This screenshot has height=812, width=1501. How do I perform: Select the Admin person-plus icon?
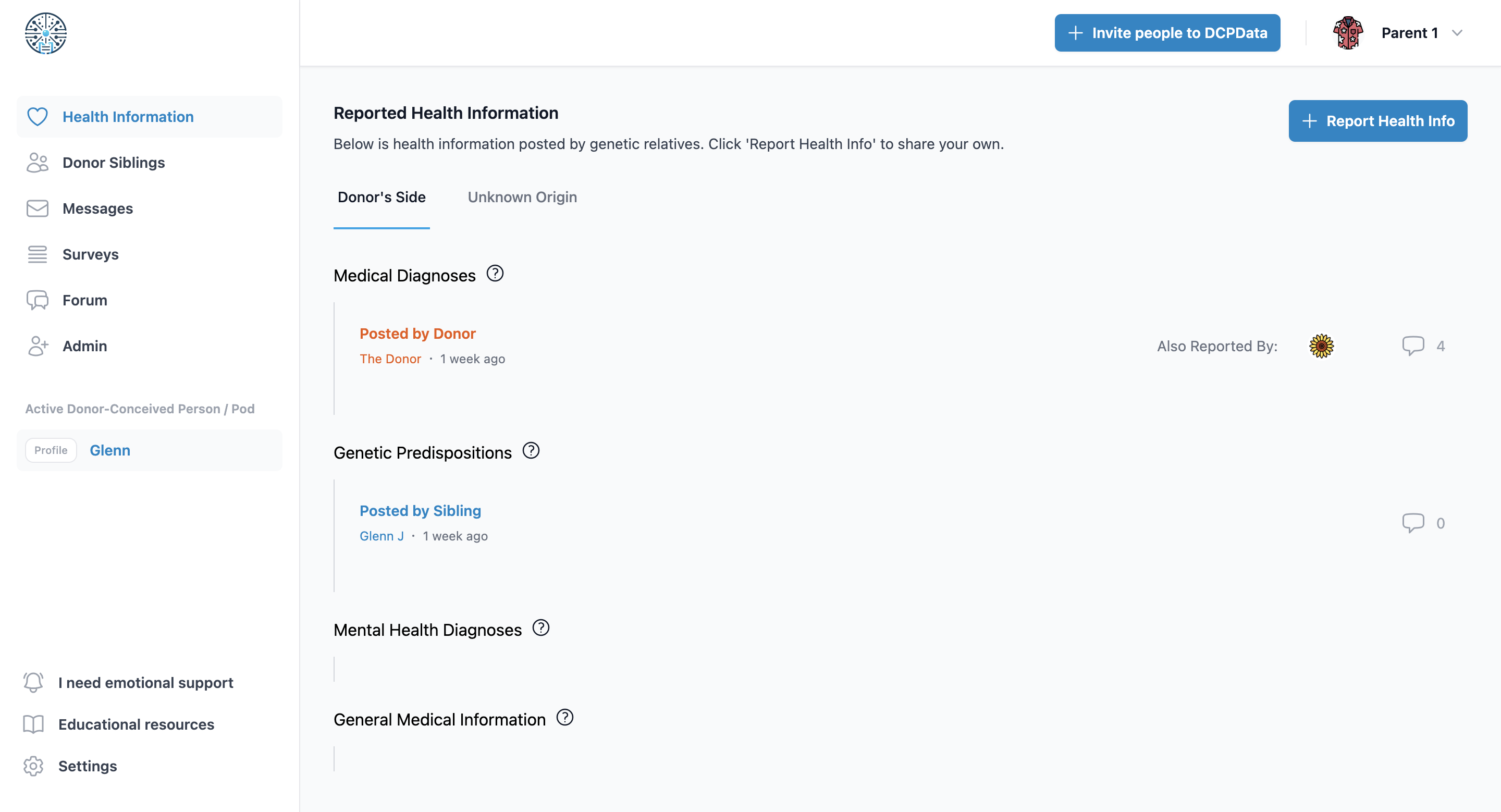coord(38,346)
